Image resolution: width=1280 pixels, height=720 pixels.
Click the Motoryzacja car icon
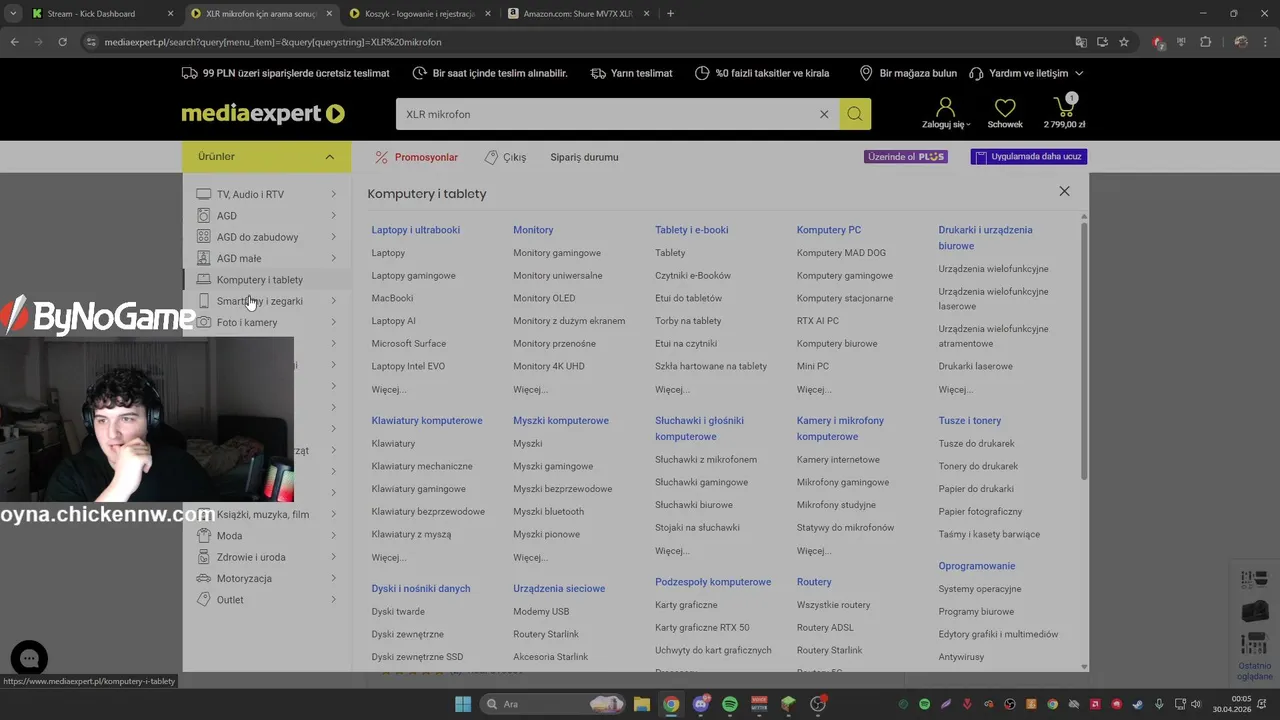[204, 578]
